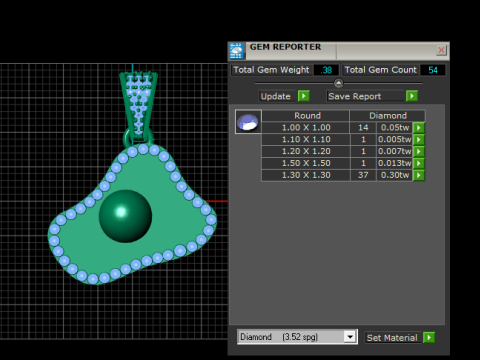Click the 0.013tw weight cell

click(x=395, y=163)
